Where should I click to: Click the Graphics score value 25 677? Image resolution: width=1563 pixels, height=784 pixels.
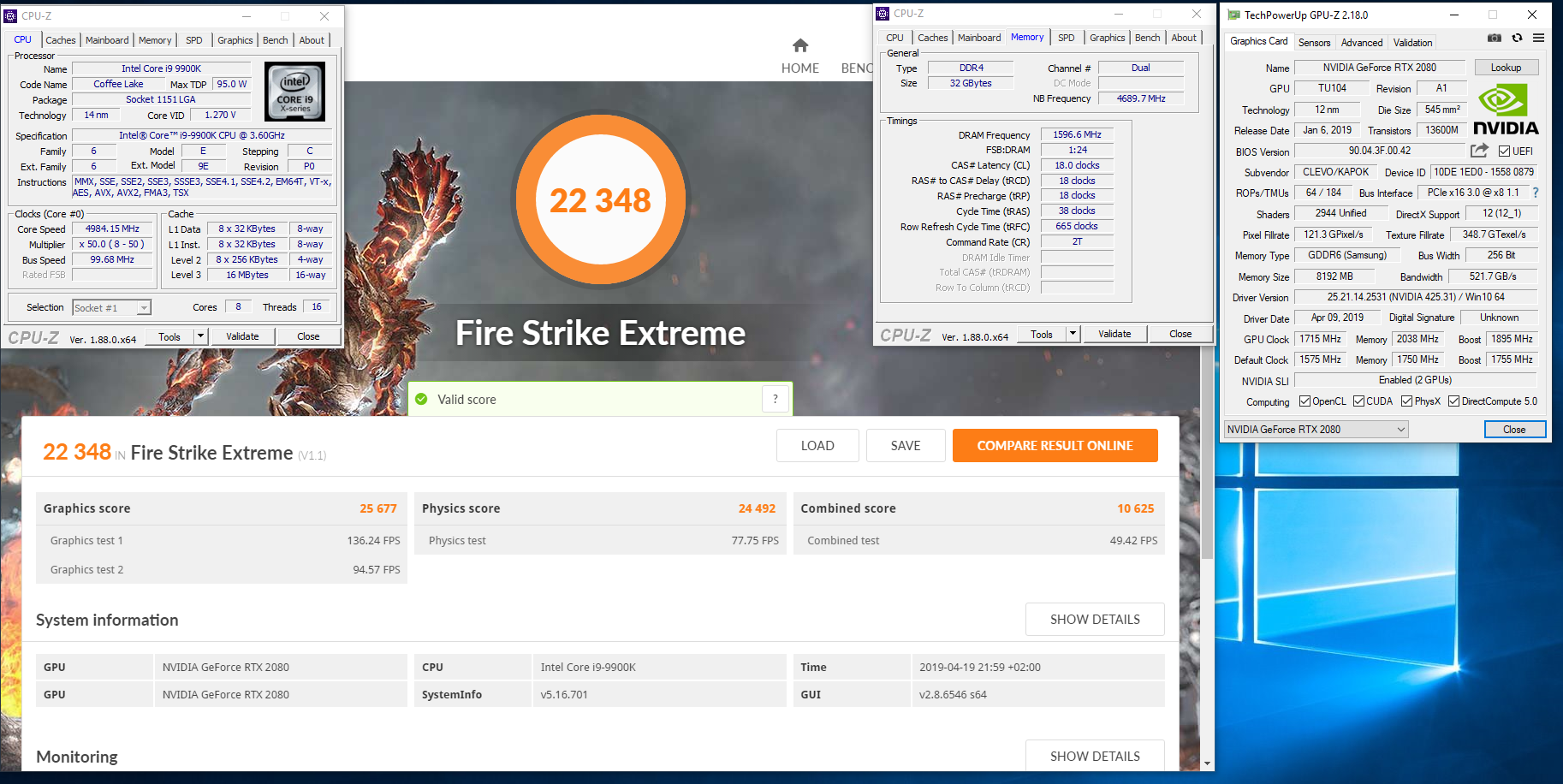point(378,508)
